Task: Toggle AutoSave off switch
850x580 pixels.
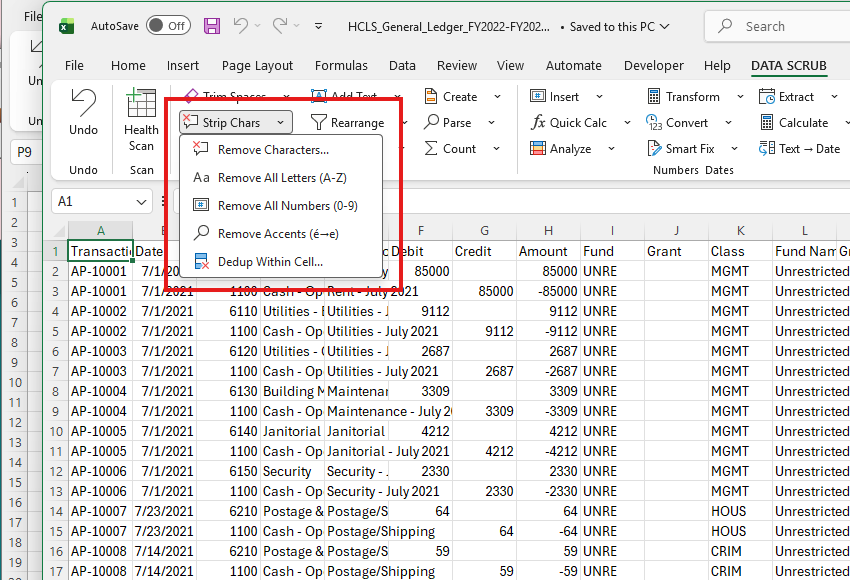Action: tap(168, 26)
